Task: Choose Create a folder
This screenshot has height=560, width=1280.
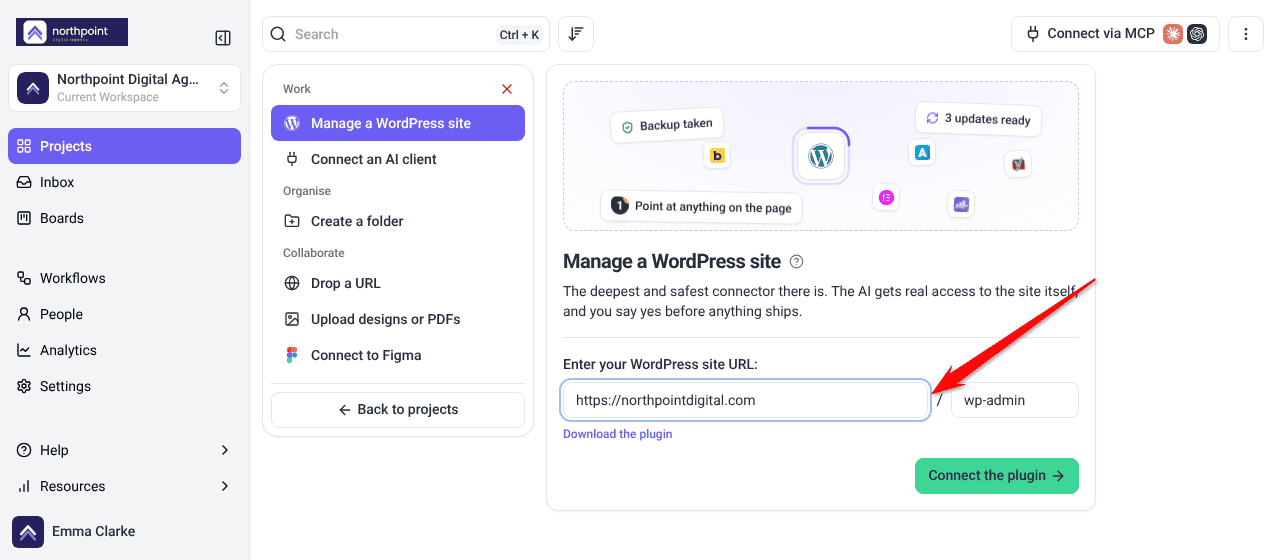Action: pos(398,221)
